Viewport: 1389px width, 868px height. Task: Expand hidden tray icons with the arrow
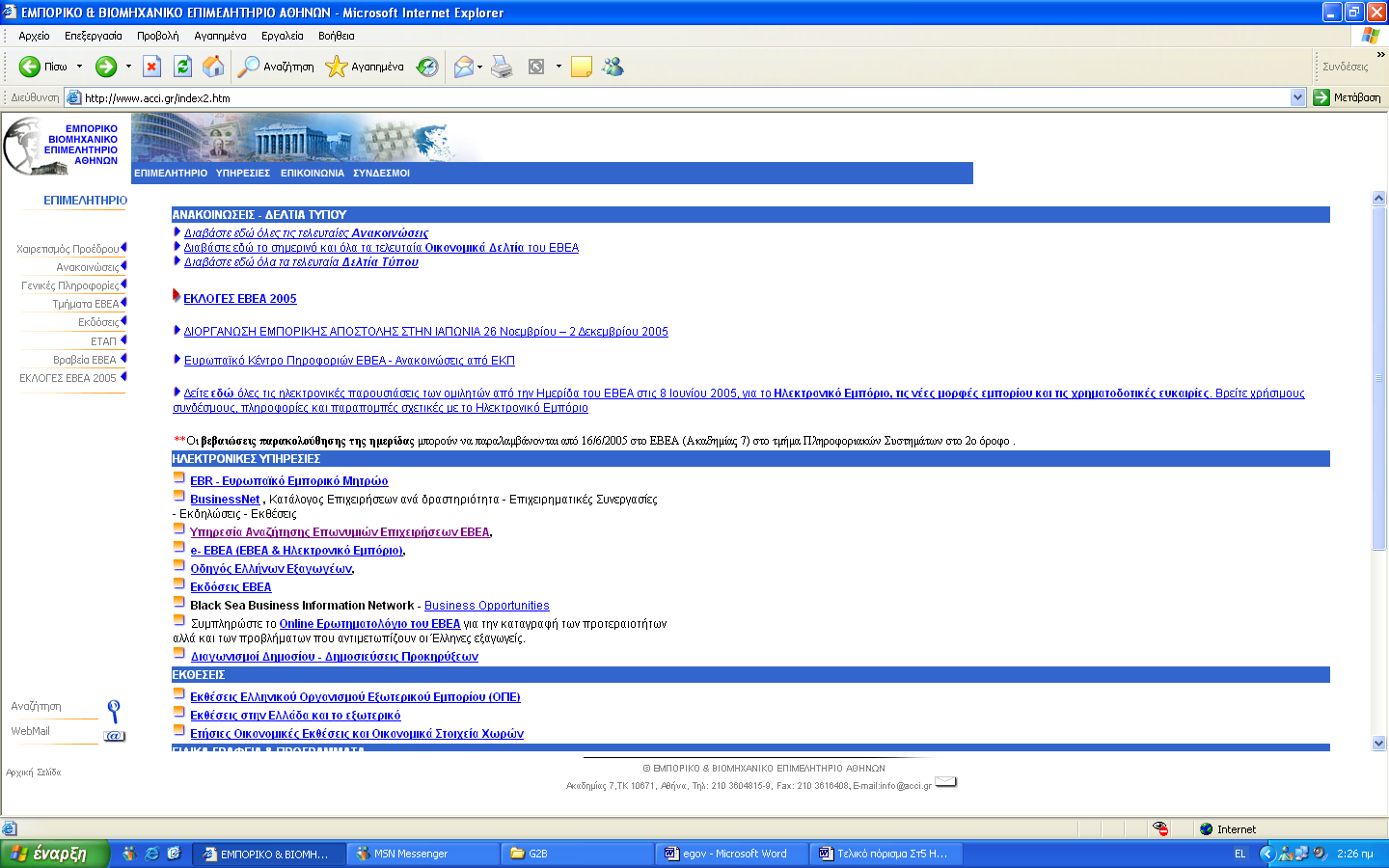click(x=1267, y=854)
